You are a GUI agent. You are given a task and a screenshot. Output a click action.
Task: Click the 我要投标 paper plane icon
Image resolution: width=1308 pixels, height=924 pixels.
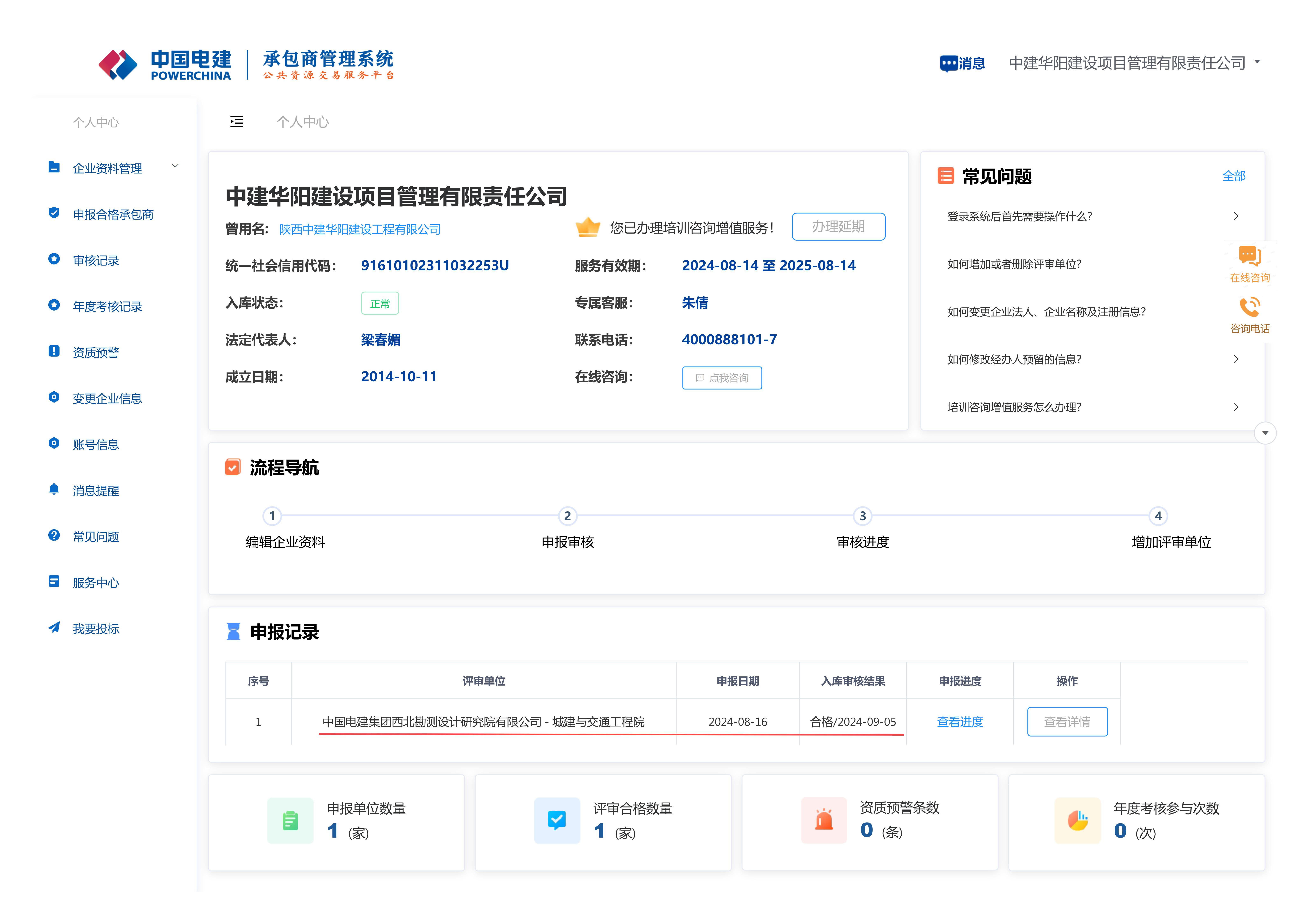pos(54,628)
